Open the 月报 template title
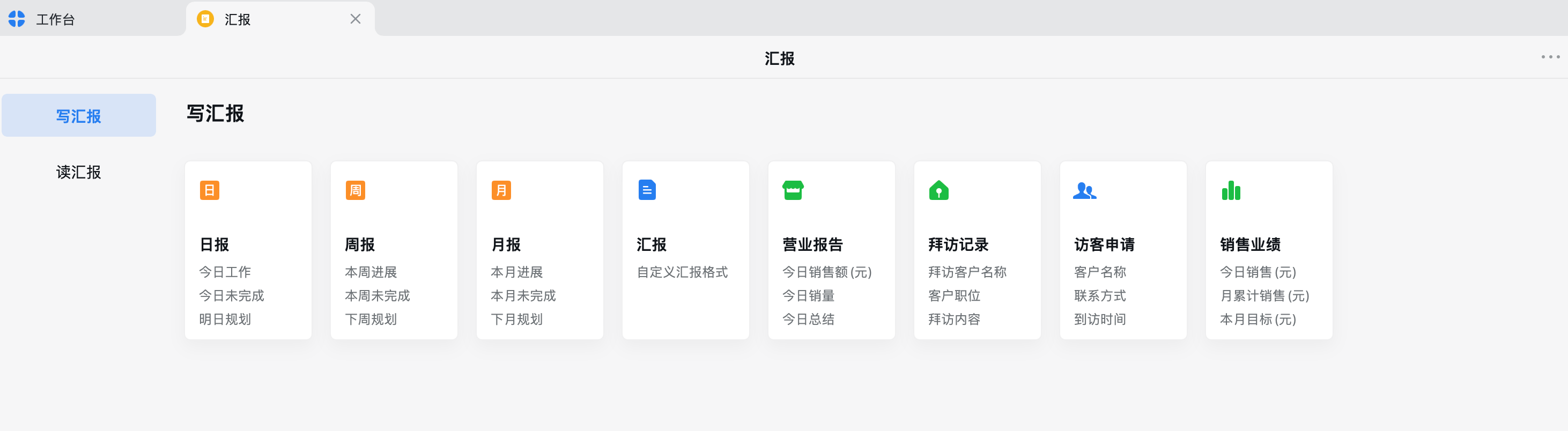 [506, 244]
